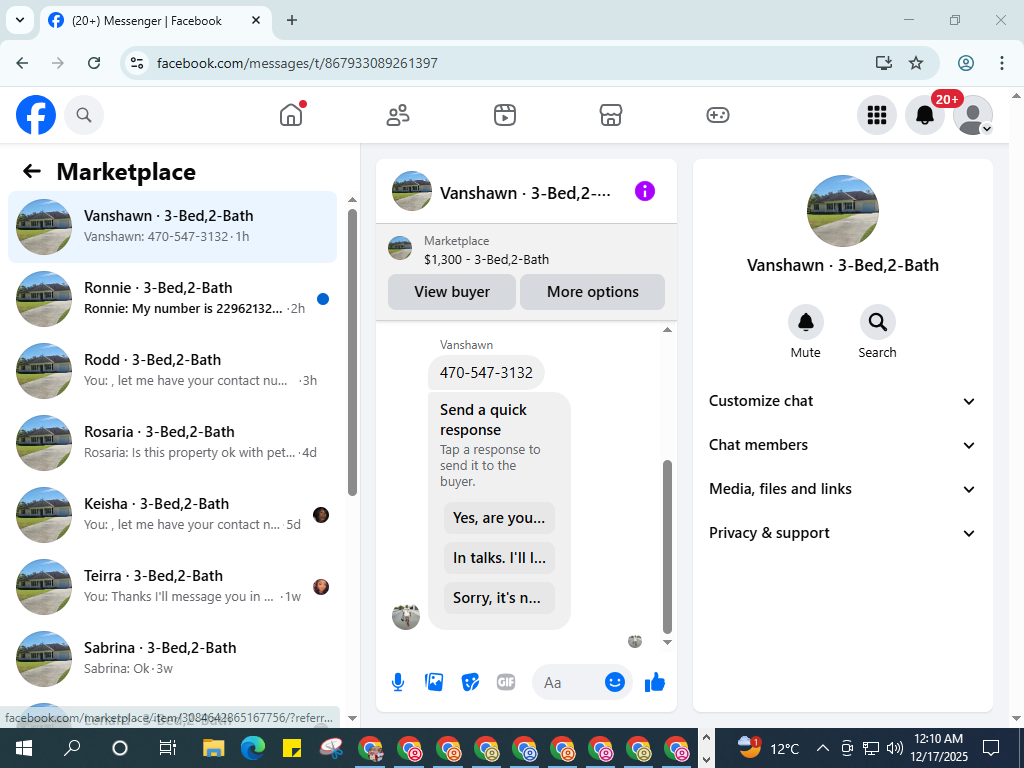Open the Friends icon in top navigation
Viewport: 1024px width, 768px height.
pyautogui.click(x=398, y=115)
